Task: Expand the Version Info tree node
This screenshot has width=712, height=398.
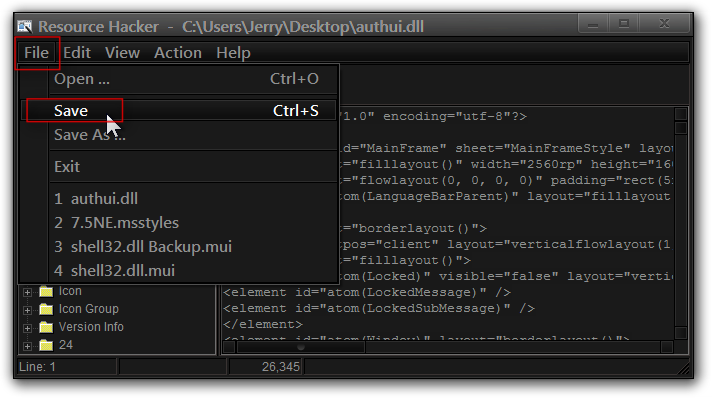Action: 27,328
